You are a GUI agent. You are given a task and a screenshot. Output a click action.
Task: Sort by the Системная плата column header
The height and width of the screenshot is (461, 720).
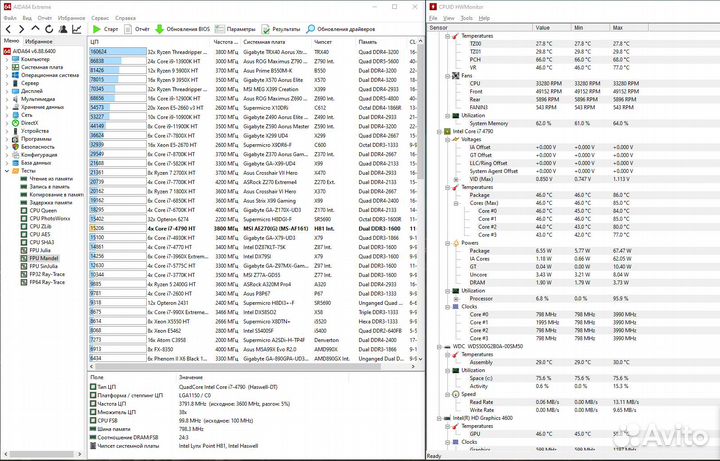coord(276,42)
